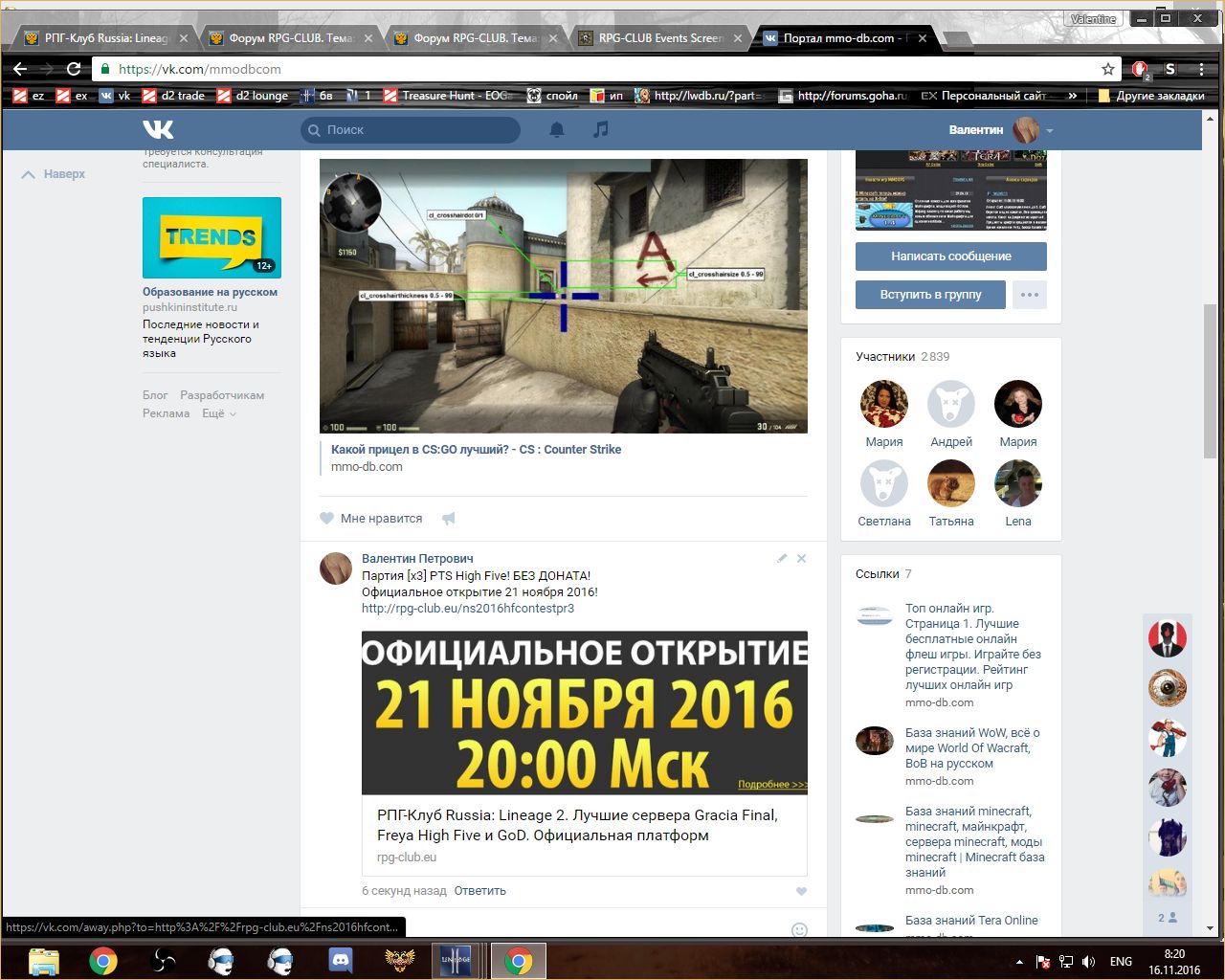Screen dimensions: 1225x980
Task: Open member Татьяна's profile avatar
Action: [951, 483]
